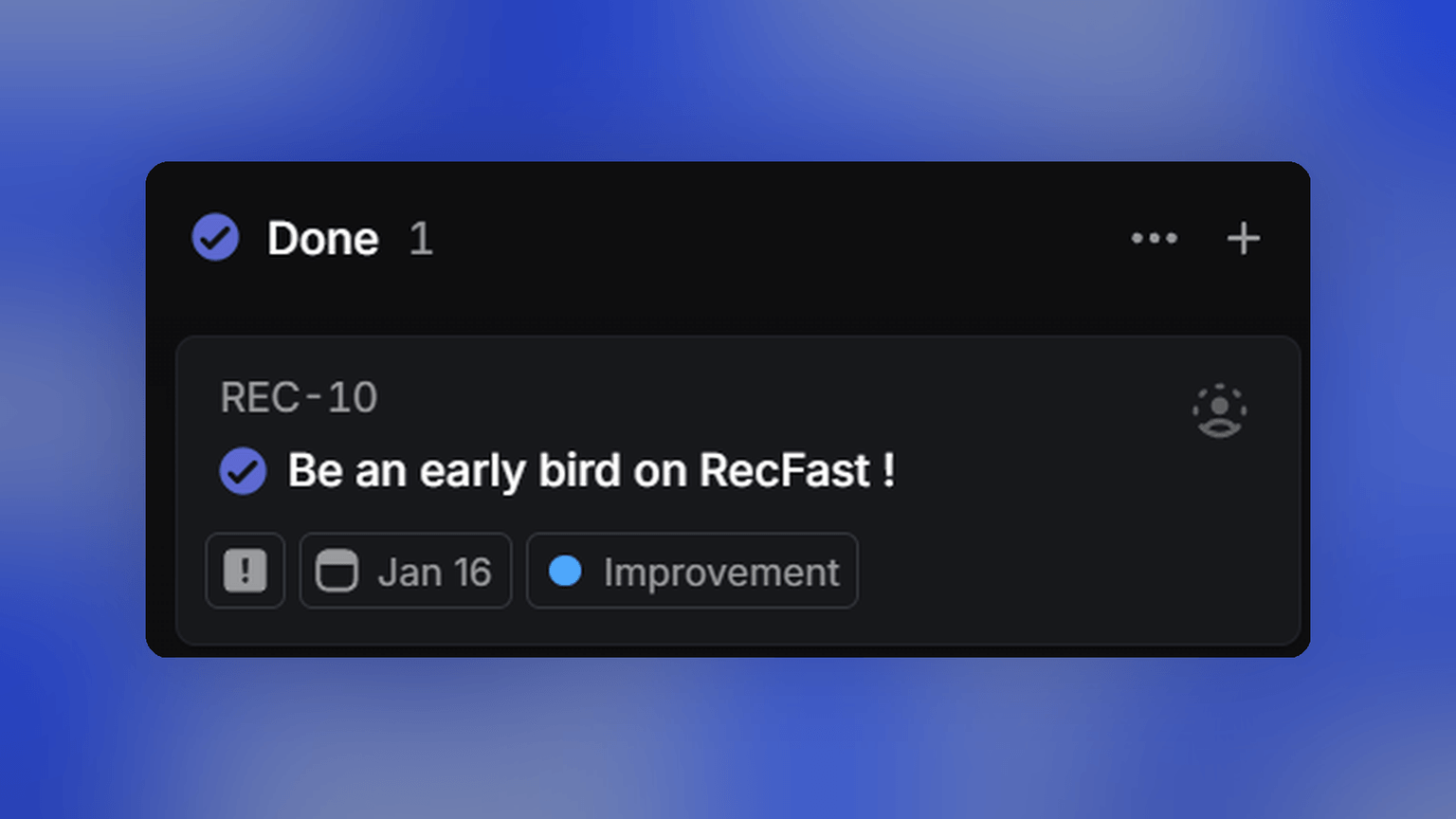1456x819 pixels.
Task: Select the "Done" column title text
Action: [322, 238]
